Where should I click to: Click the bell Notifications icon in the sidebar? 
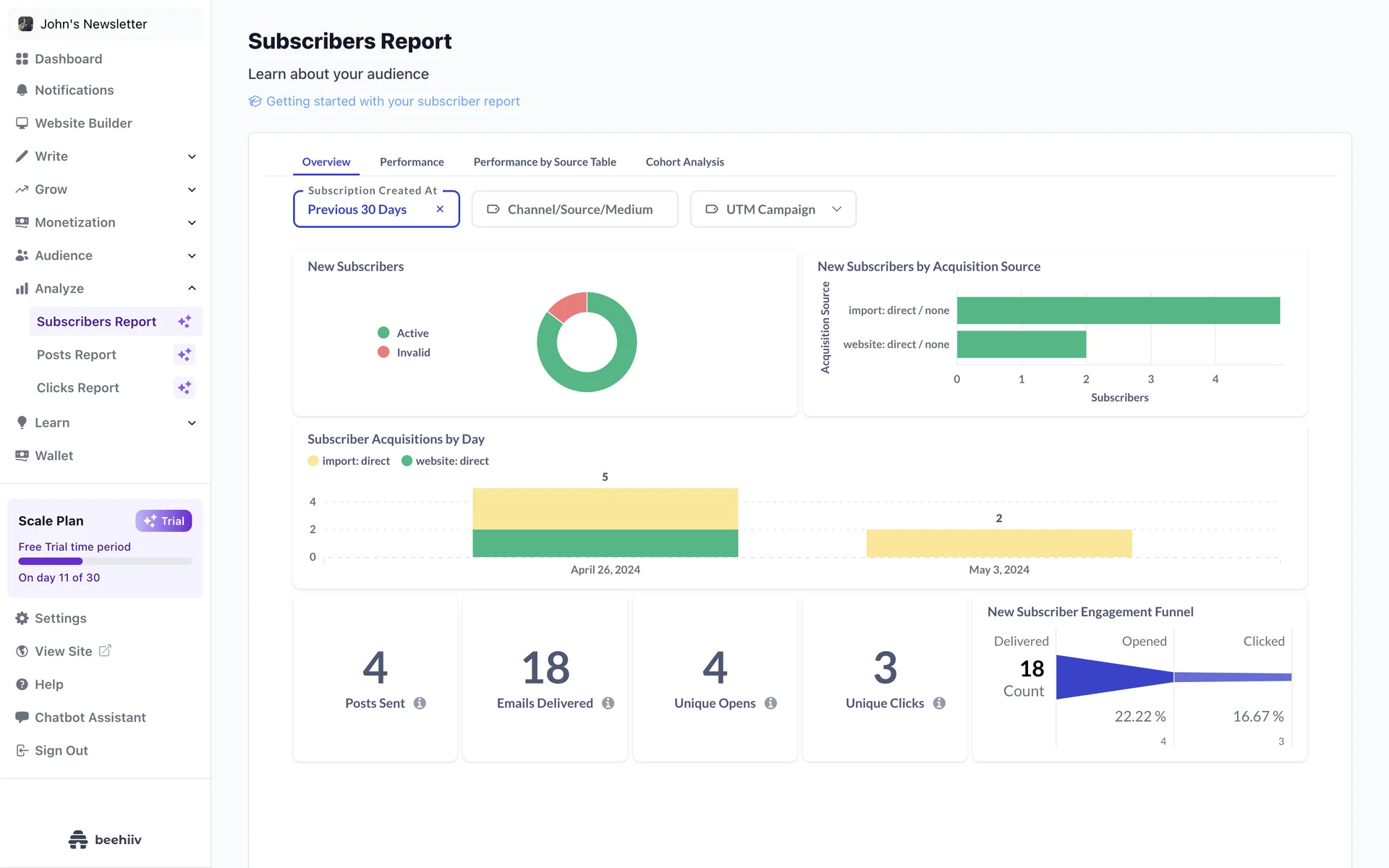tap(22, 90)
